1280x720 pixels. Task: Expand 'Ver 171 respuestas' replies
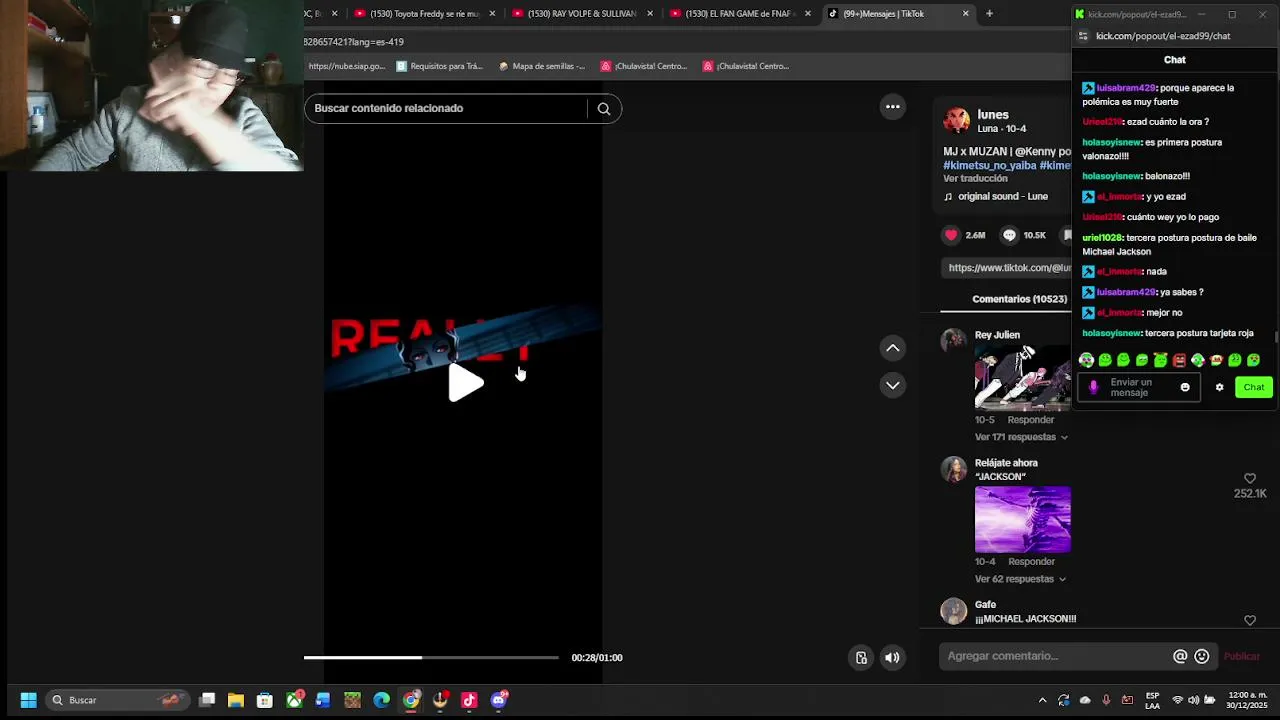click(1021, 437)
